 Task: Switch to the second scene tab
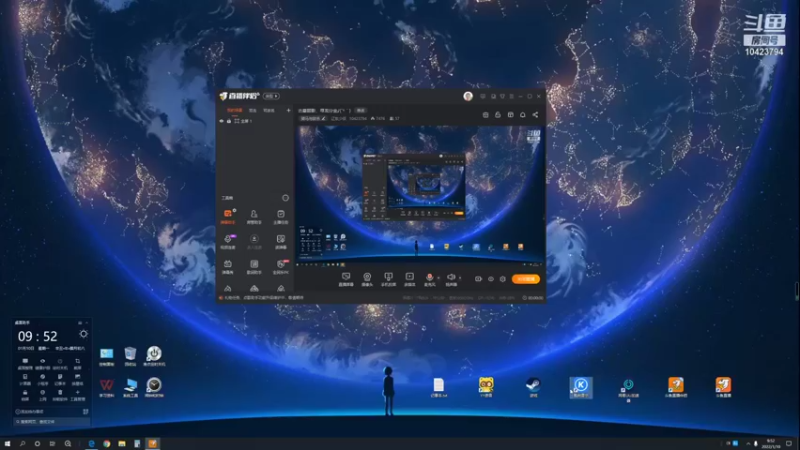coord(253,110)
